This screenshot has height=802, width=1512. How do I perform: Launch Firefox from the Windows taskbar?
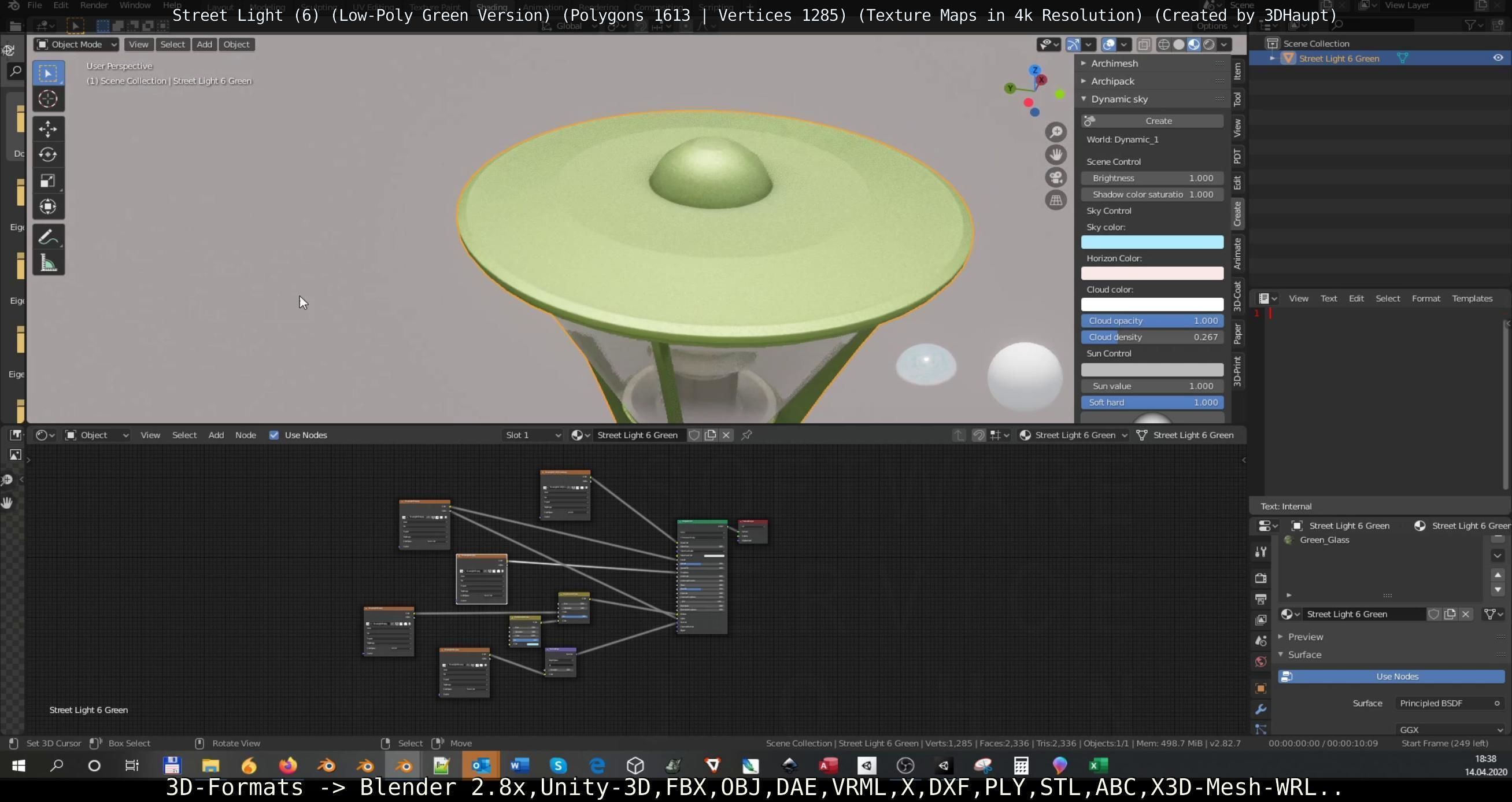(287, 765)
